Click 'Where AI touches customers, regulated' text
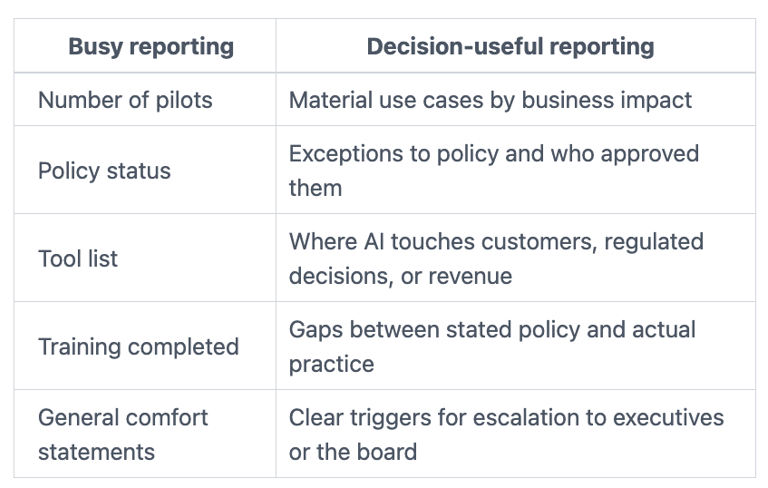 496,242
